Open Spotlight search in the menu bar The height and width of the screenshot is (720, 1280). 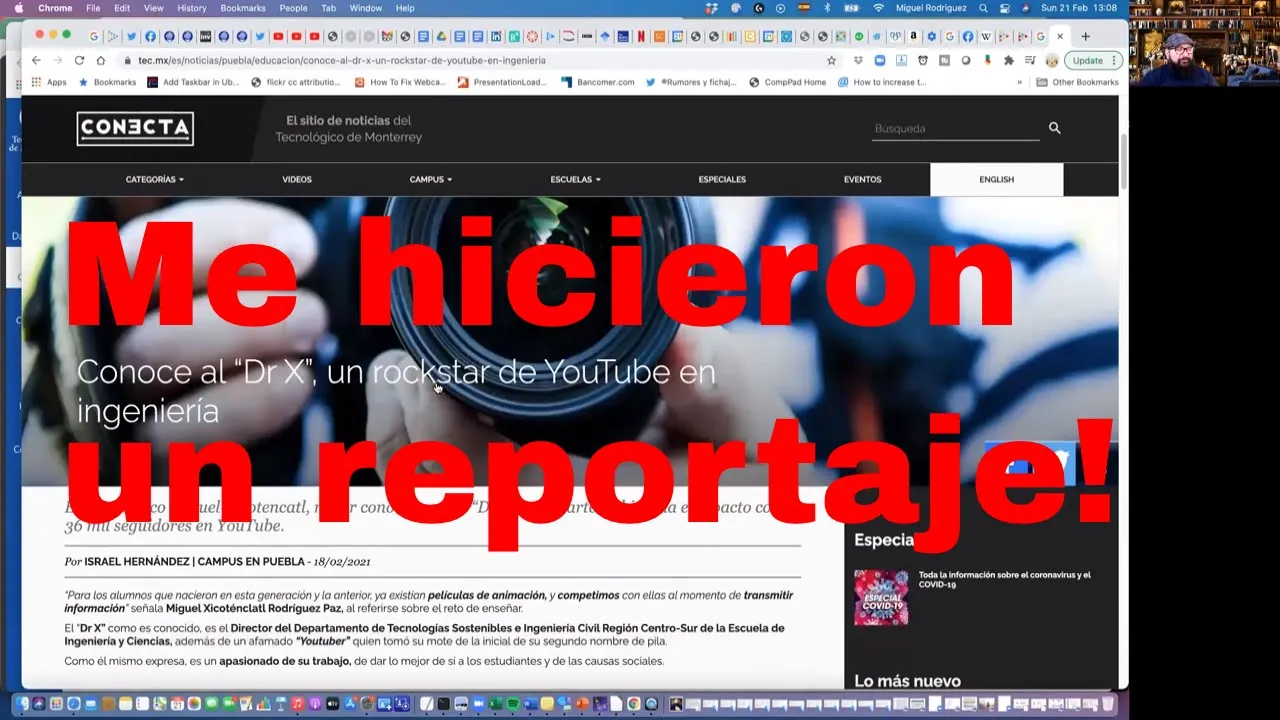coord(983,8)
